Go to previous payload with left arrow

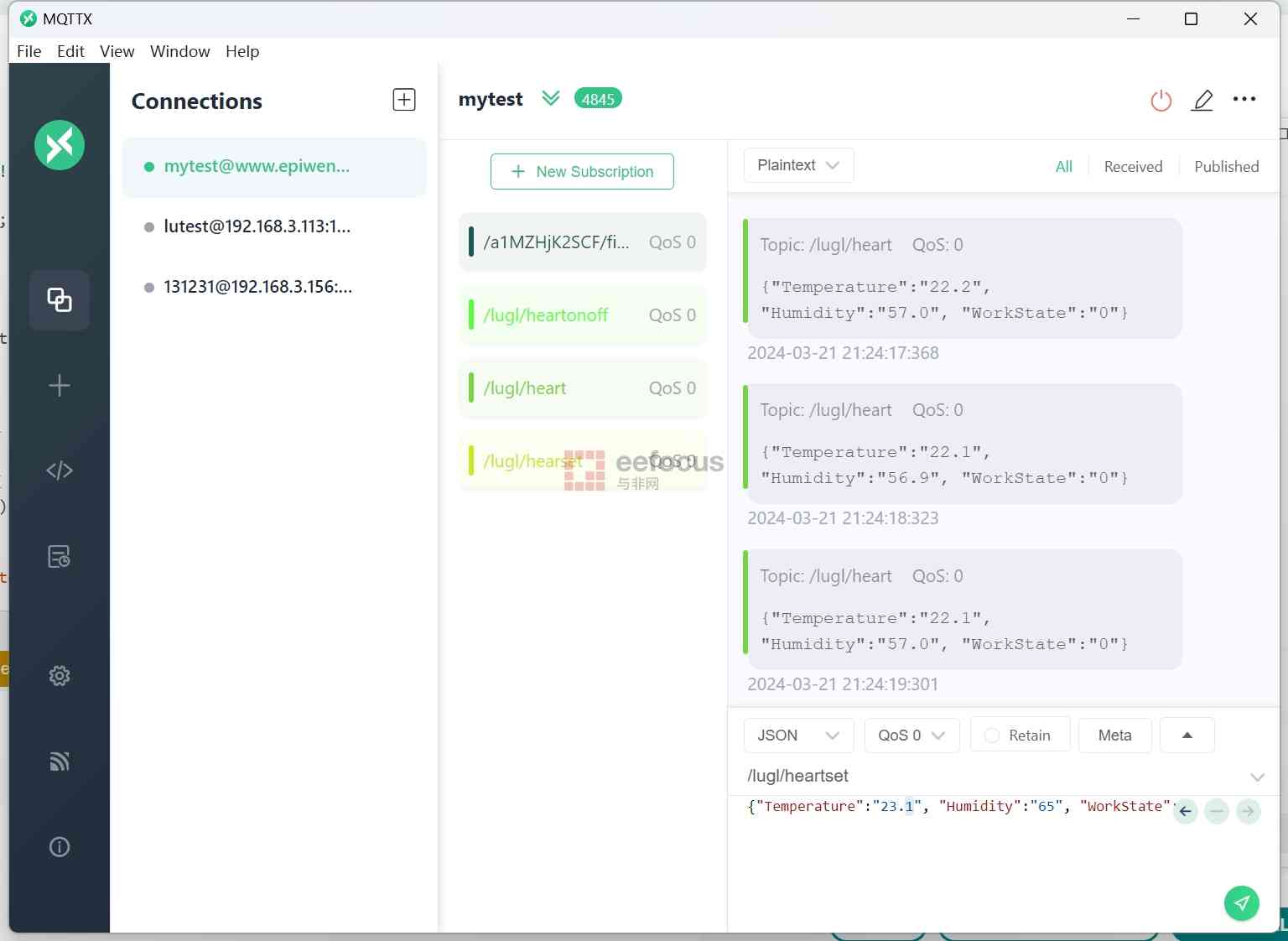tap(1186, 811)
